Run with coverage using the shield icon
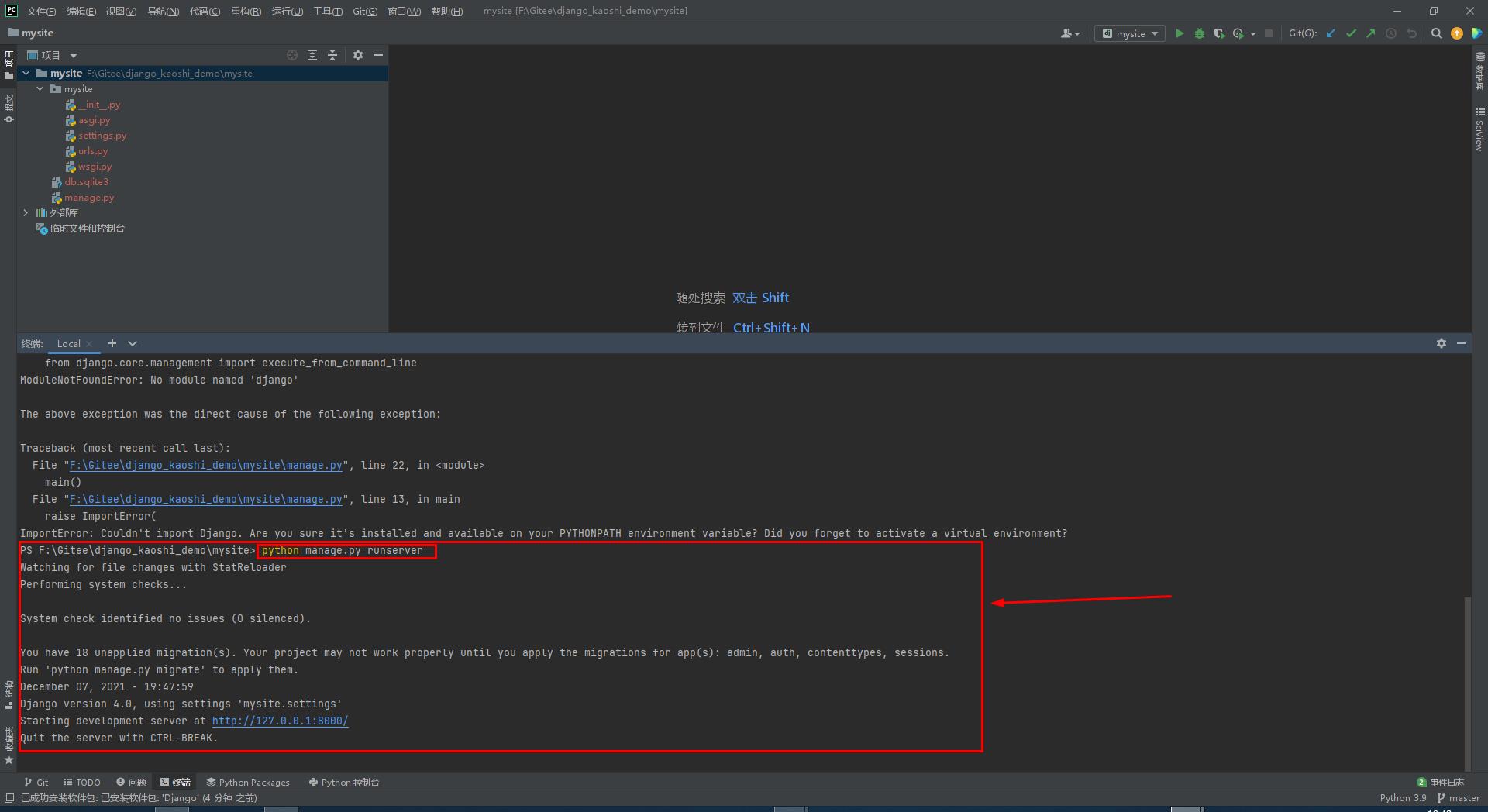 pos(1219,33)
